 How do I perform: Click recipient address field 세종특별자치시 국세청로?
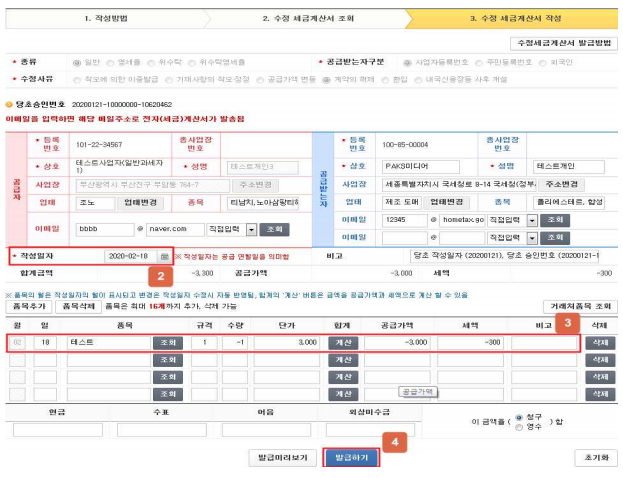click(x=459, y=184)
